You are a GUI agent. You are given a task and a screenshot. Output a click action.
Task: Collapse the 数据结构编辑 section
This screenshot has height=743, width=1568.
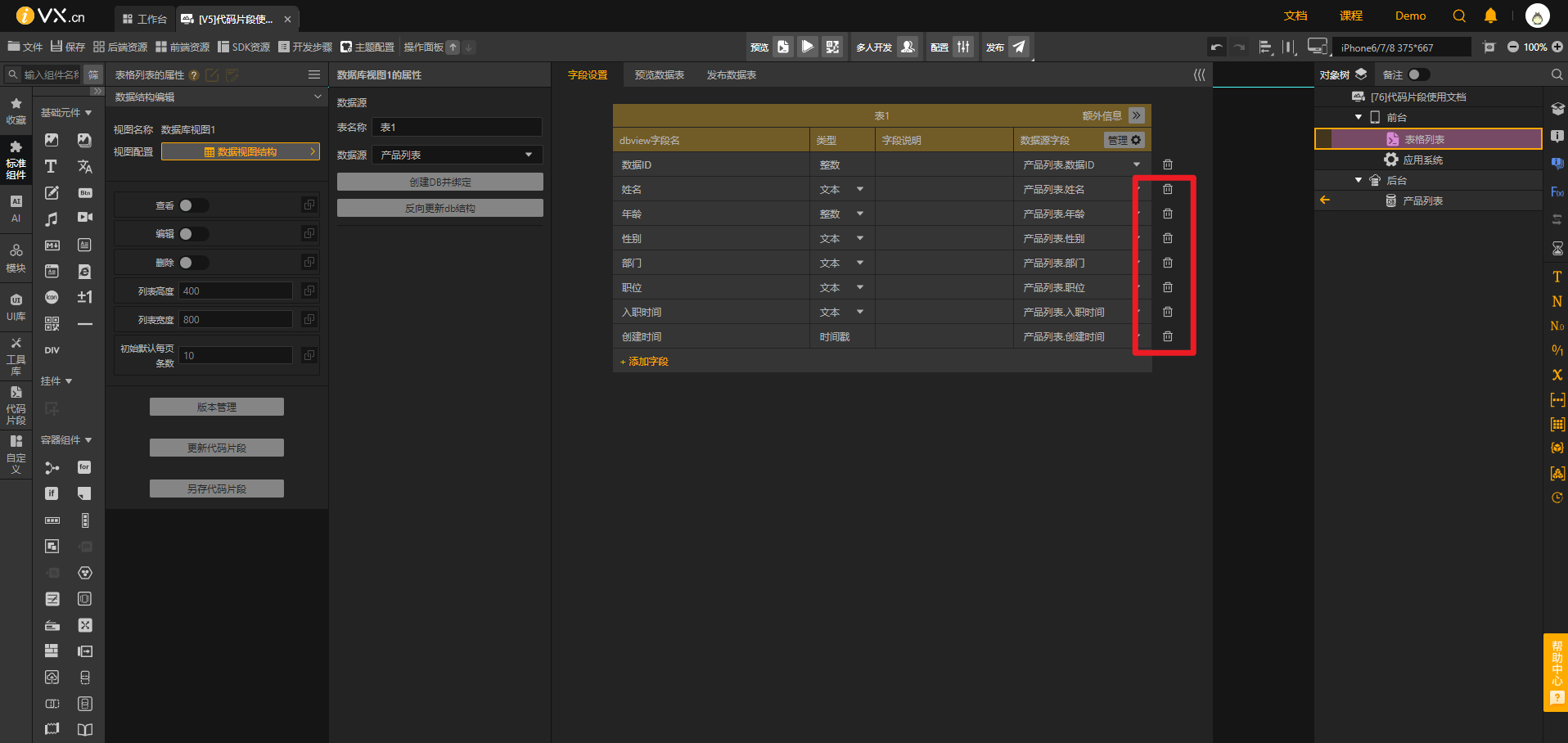point(318,97)
